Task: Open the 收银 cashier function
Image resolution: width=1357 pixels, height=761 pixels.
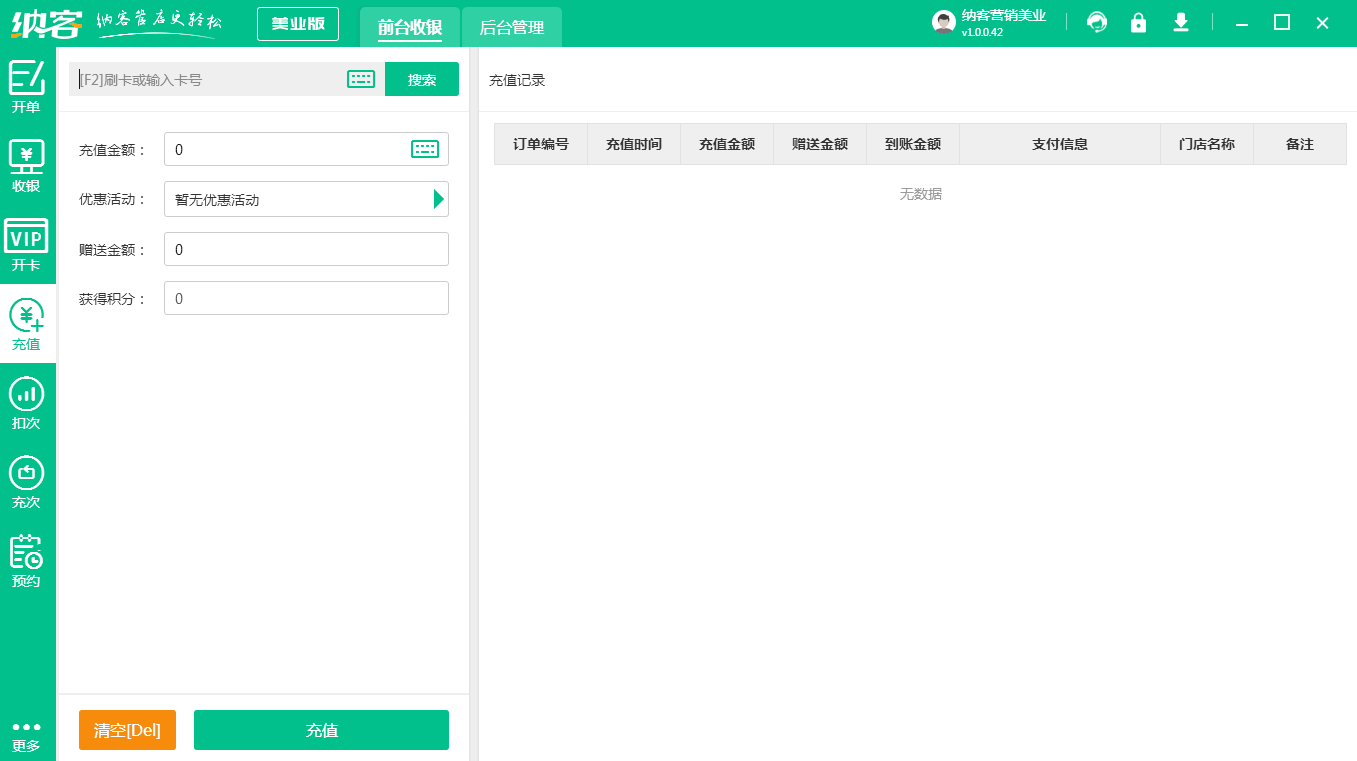Action: click(x=27, y=163)
